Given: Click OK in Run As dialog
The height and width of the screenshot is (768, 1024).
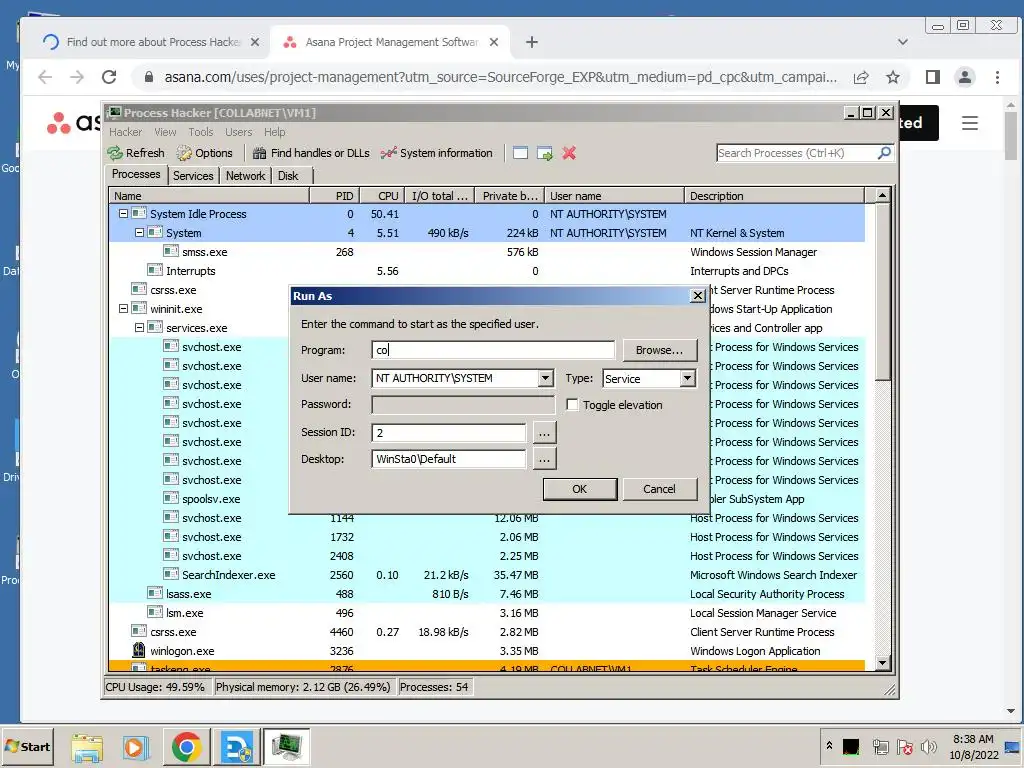Looking at the screenshot, I should (x=580, y=488).
